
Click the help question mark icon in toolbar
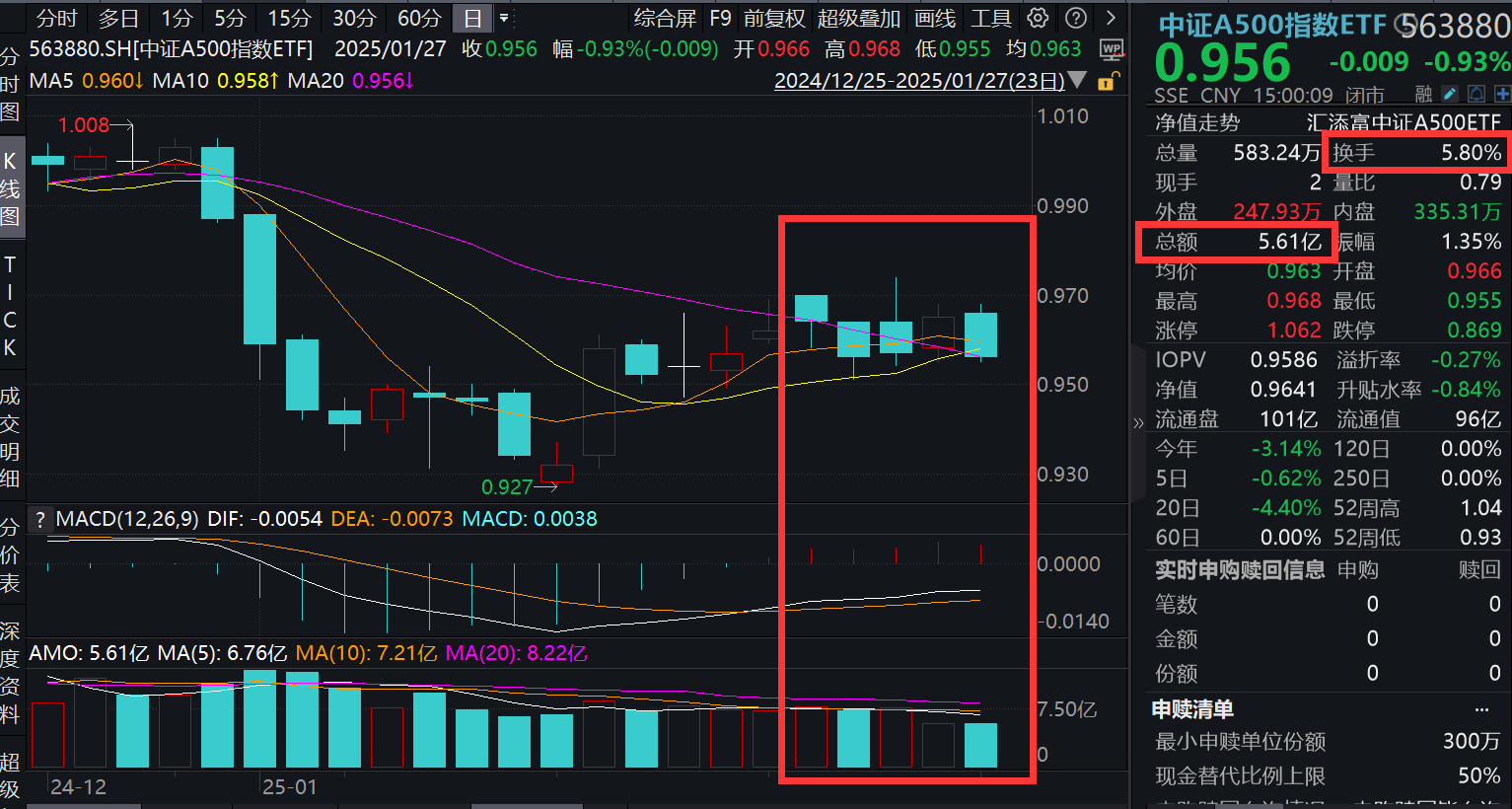[1076, 18]
